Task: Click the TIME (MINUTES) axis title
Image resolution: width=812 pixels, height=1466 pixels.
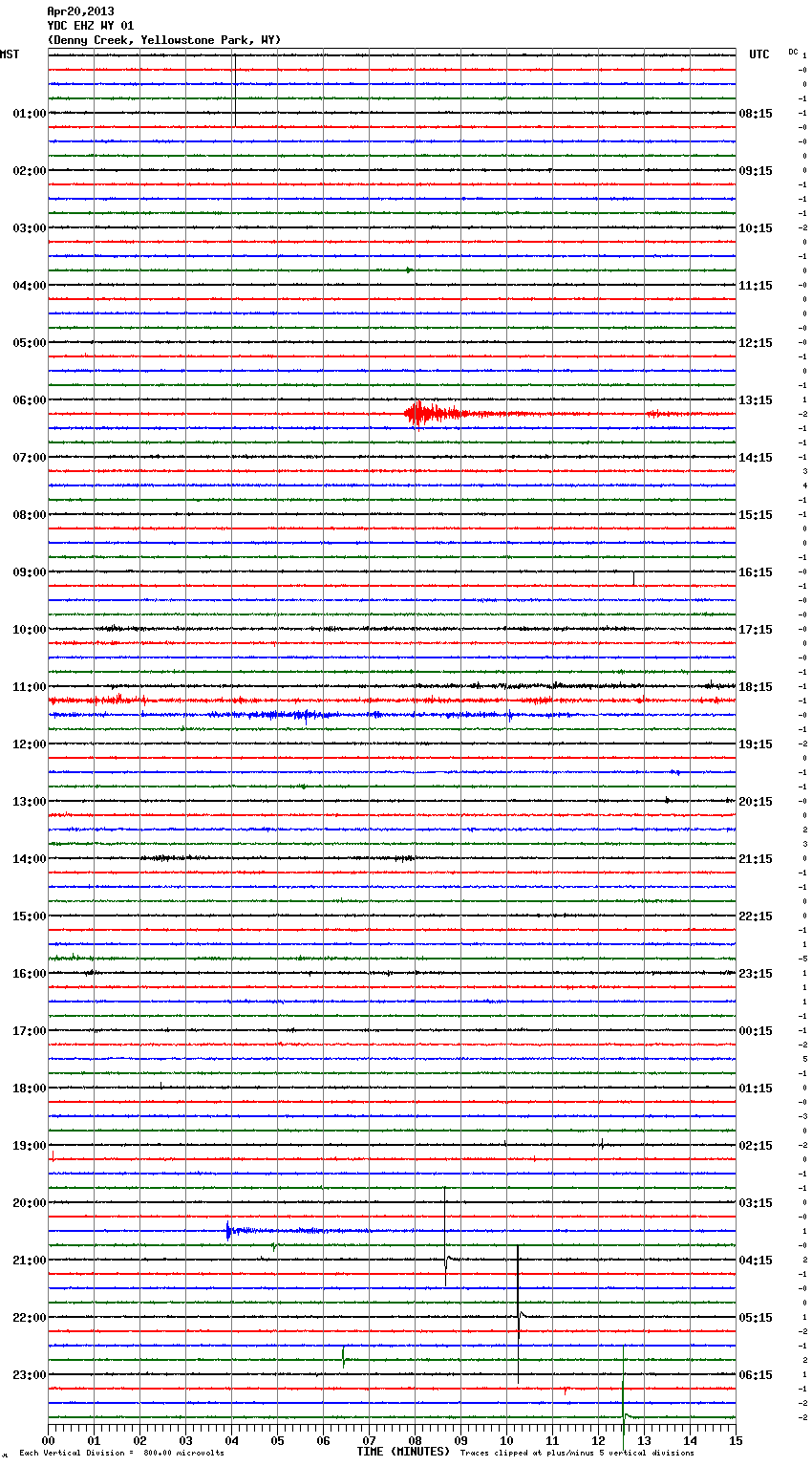Action: tap(403, 1452)
